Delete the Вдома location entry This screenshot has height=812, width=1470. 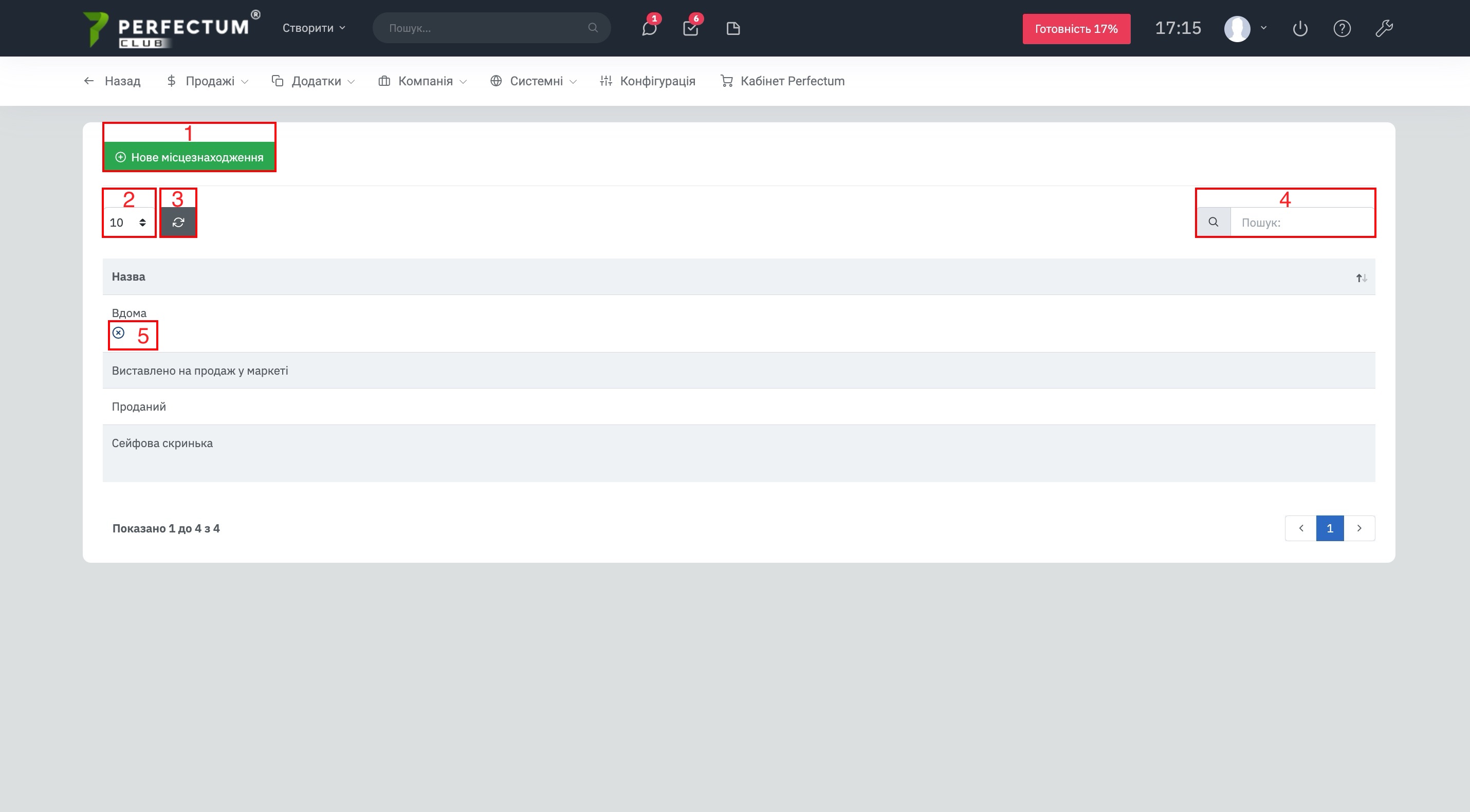click(x=119, y=333)
